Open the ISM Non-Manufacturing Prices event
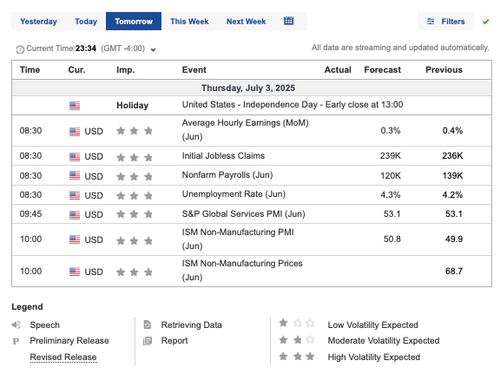Screen dimensions: 500x373 (x=242, y=270)
